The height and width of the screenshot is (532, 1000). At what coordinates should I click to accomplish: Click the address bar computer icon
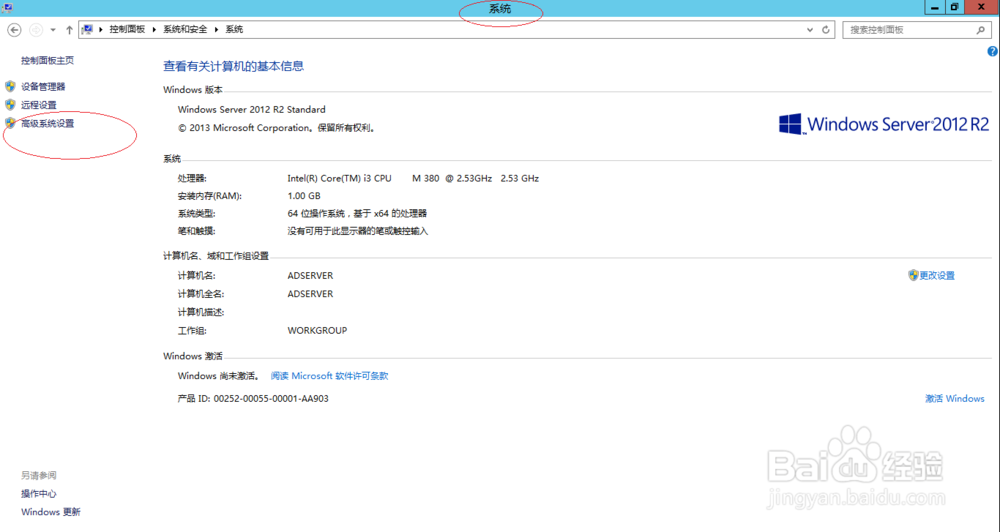[x=87, y=29]
